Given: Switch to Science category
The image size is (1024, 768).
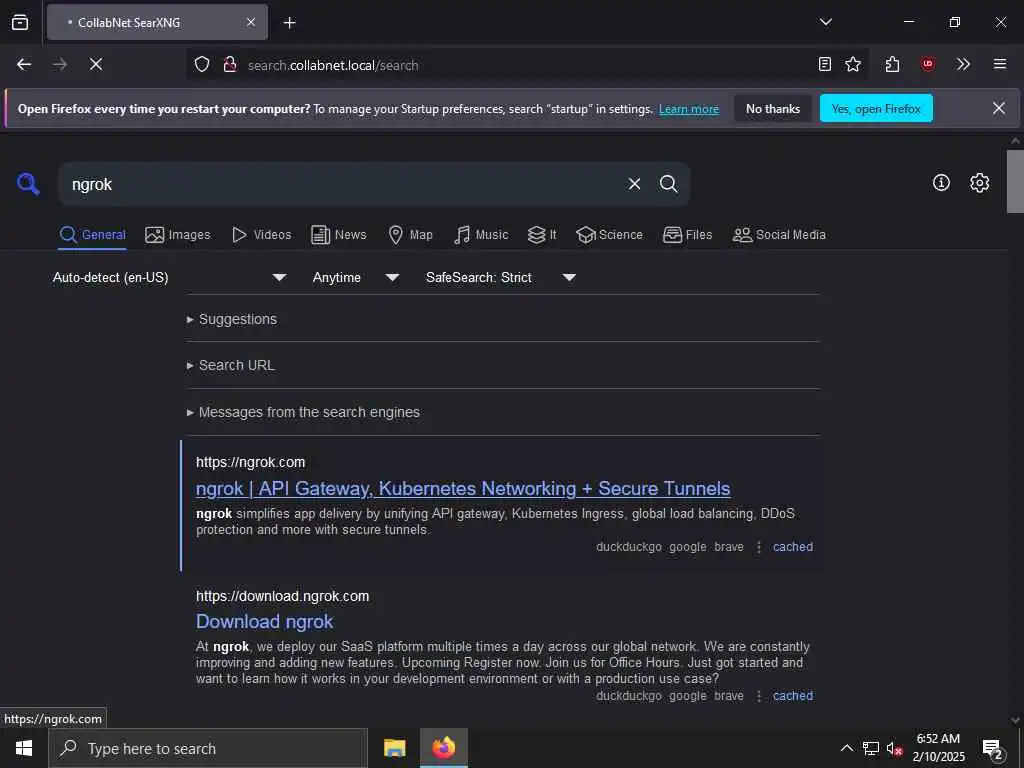Looking at the screenshot, I should 609,235.
